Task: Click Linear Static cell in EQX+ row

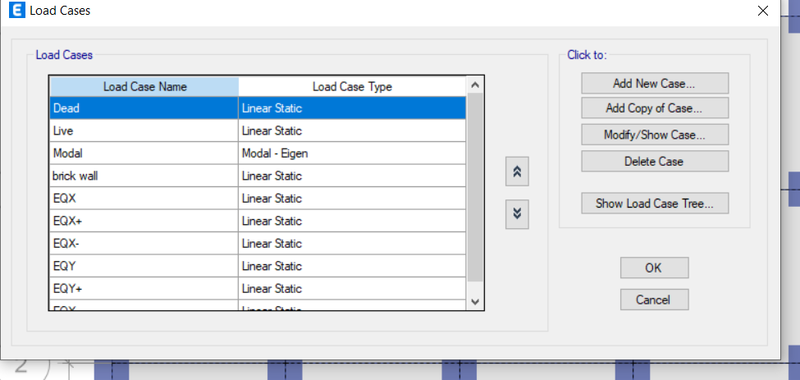Action: [352, 220]
